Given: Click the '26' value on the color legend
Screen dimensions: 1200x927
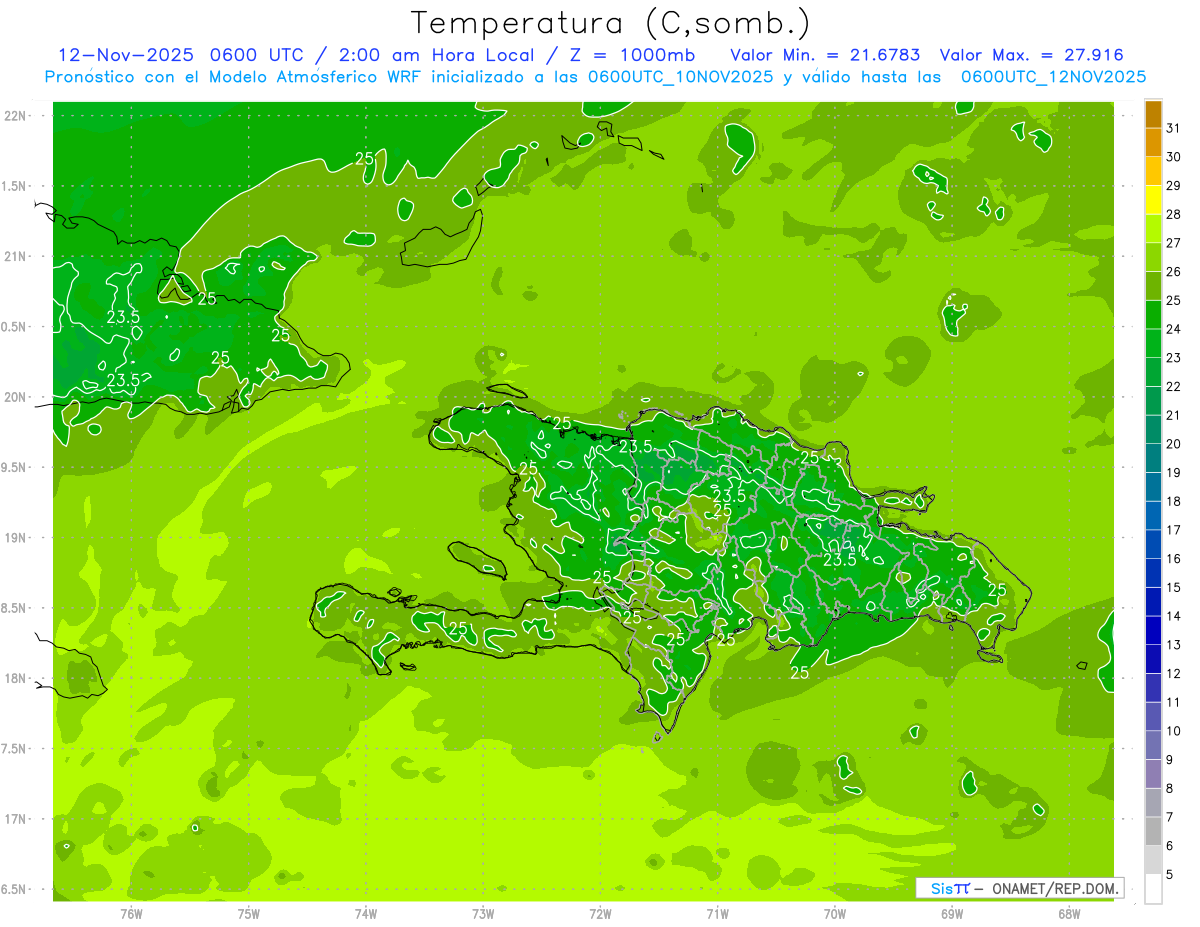Looking at the screenshot, I should pos(1173,272).
